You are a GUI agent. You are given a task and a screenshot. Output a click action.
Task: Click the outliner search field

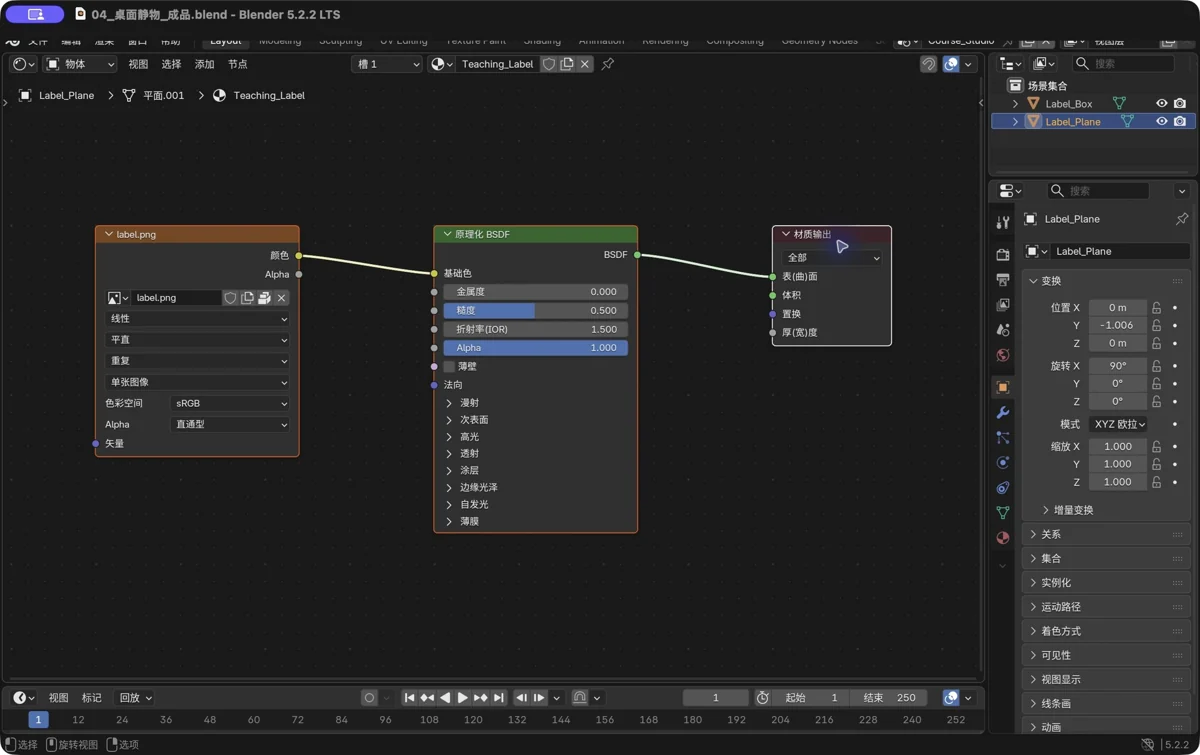click(x=1123, y=64)
